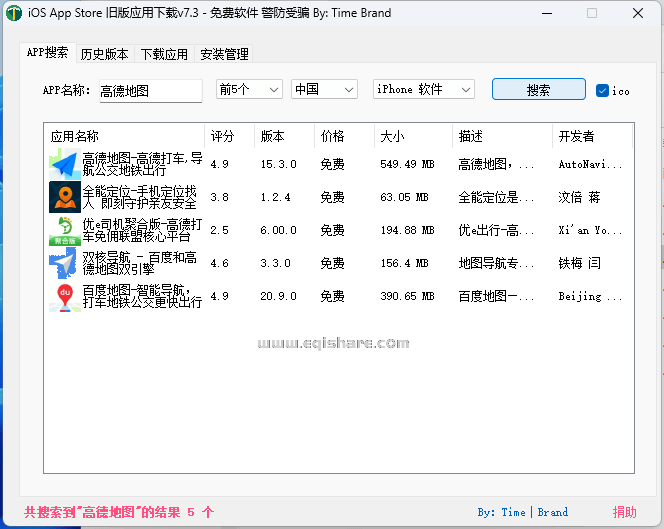
Task: Click description cell 高德地图，...
Action: click(x=496, y=164)
